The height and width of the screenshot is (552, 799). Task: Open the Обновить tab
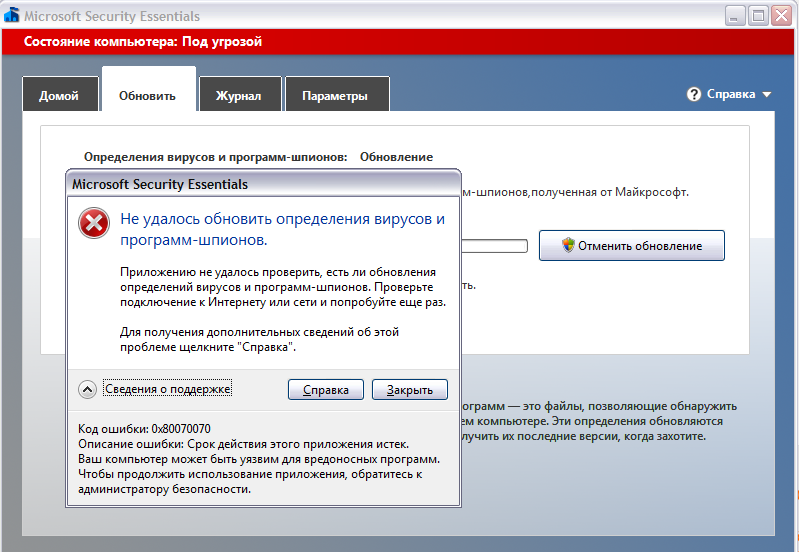[148, 89]
